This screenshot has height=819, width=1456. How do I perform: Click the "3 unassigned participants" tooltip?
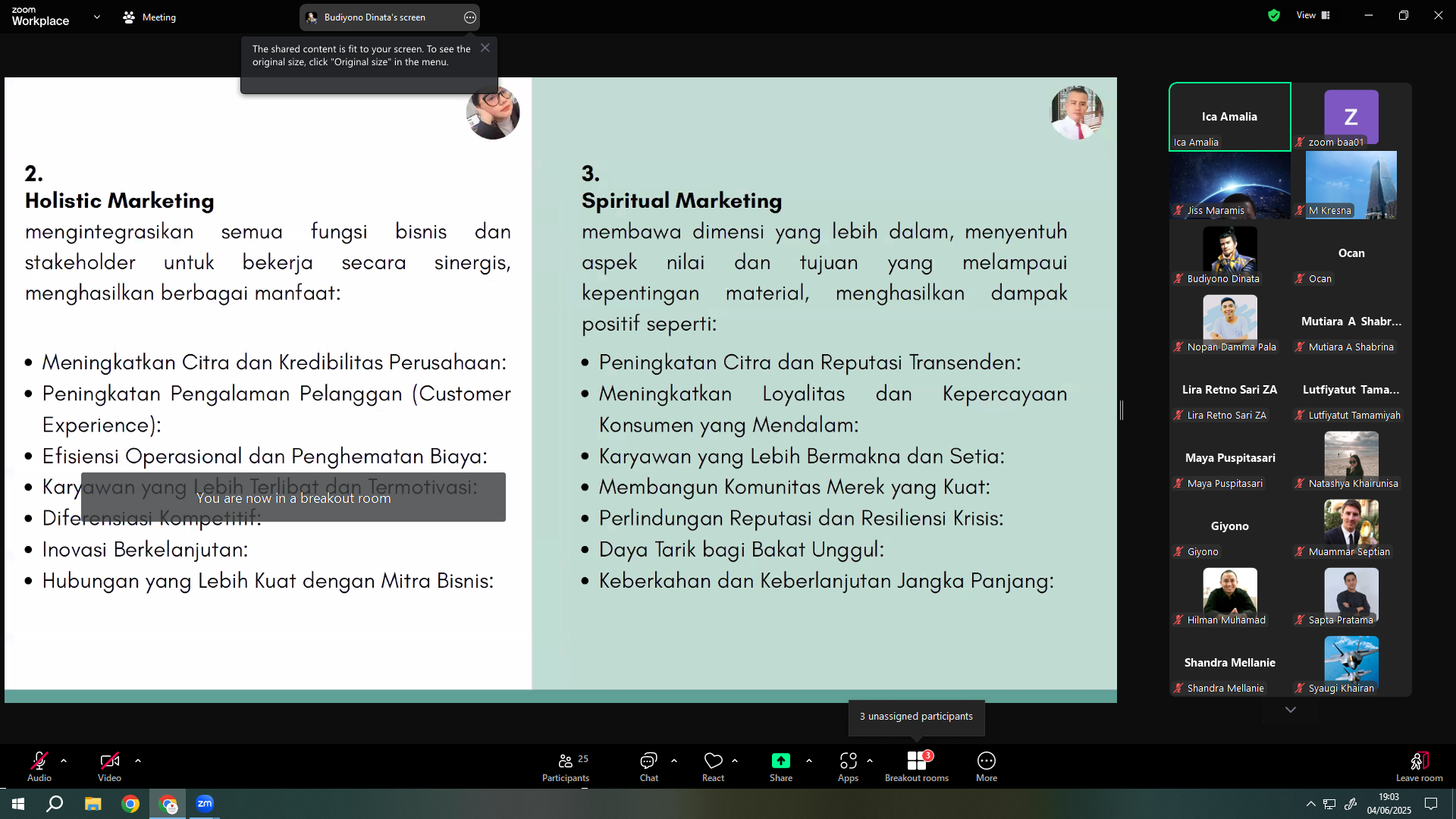tap(916, 717)
